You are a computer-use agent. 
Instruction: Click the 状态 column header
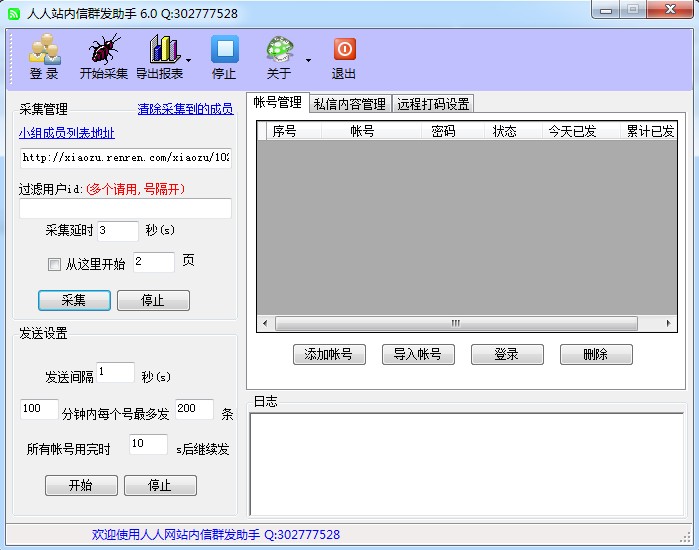coord(512,131)
